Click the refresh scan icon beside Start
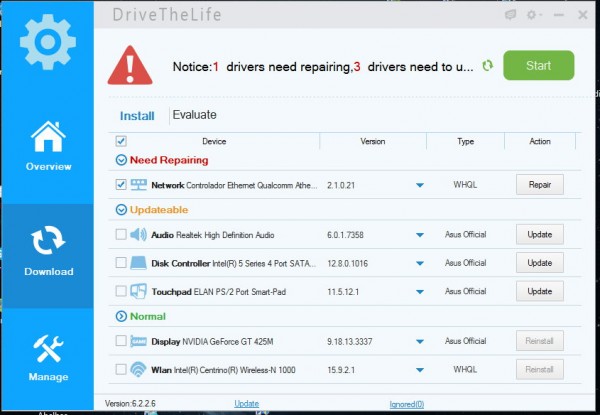The width and height of the screenshot is (600, 415). click(487, 66)
